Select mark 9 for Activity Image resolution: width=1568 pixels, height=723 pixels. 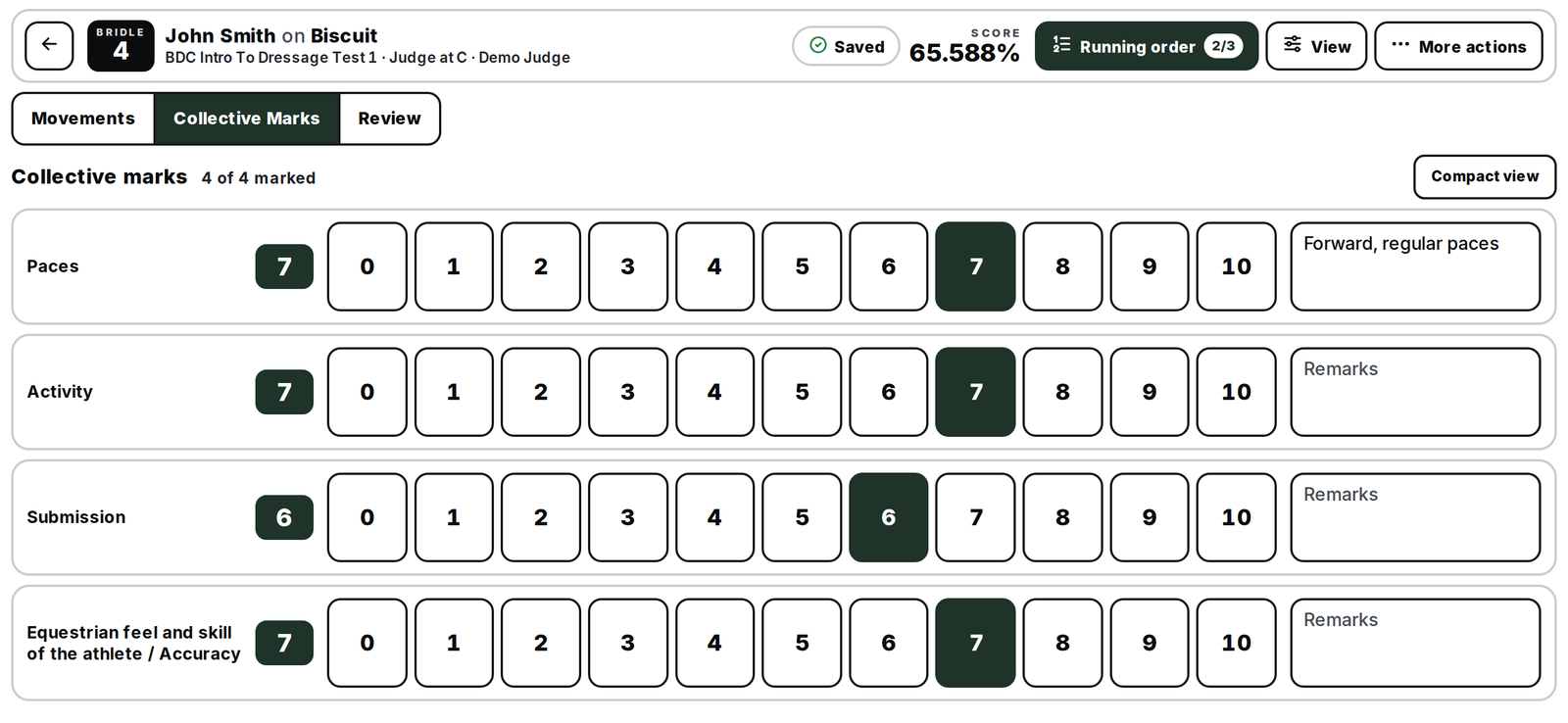[1150, 392]
